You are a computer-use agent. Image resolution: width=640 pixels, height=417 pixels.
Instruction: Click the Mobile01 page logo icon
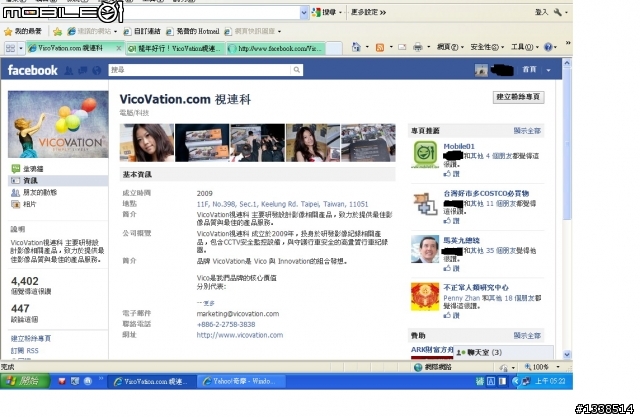point(425,154)
